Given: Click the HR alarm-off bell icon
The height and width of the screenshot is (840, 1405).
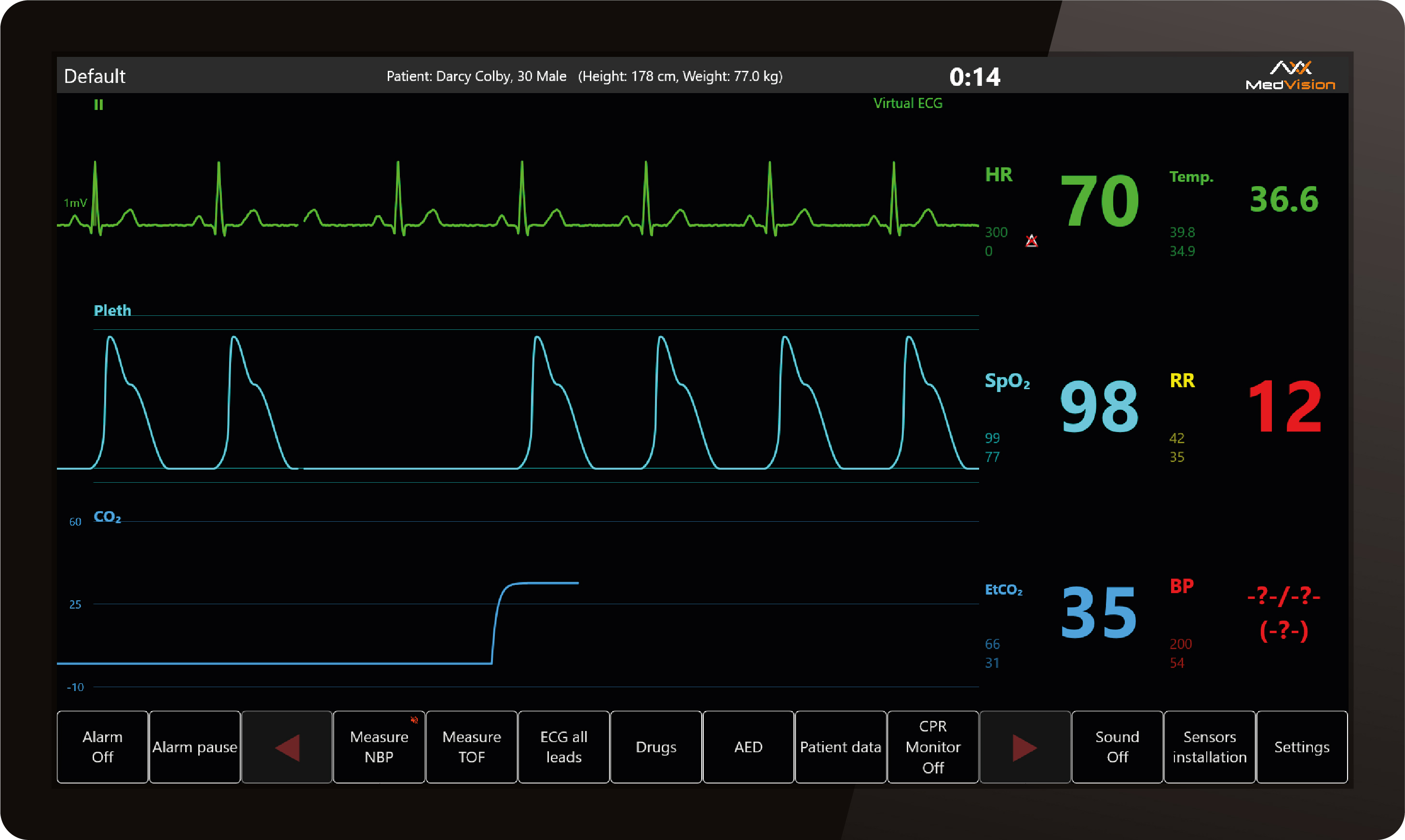Looking at the screenshot, I should coord(1031,241).
